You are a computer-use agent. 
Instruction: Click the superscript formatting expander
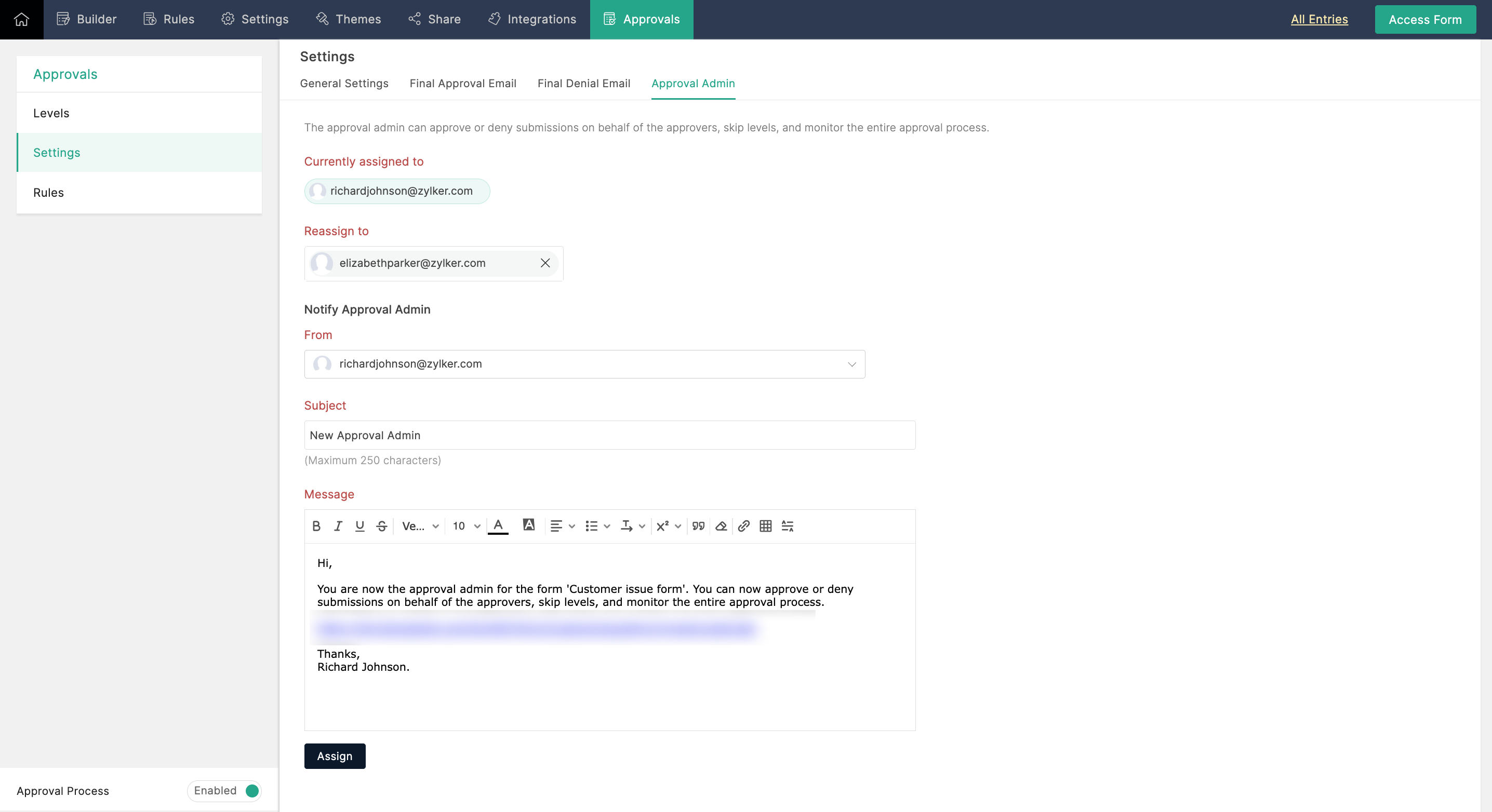[678, 526]
